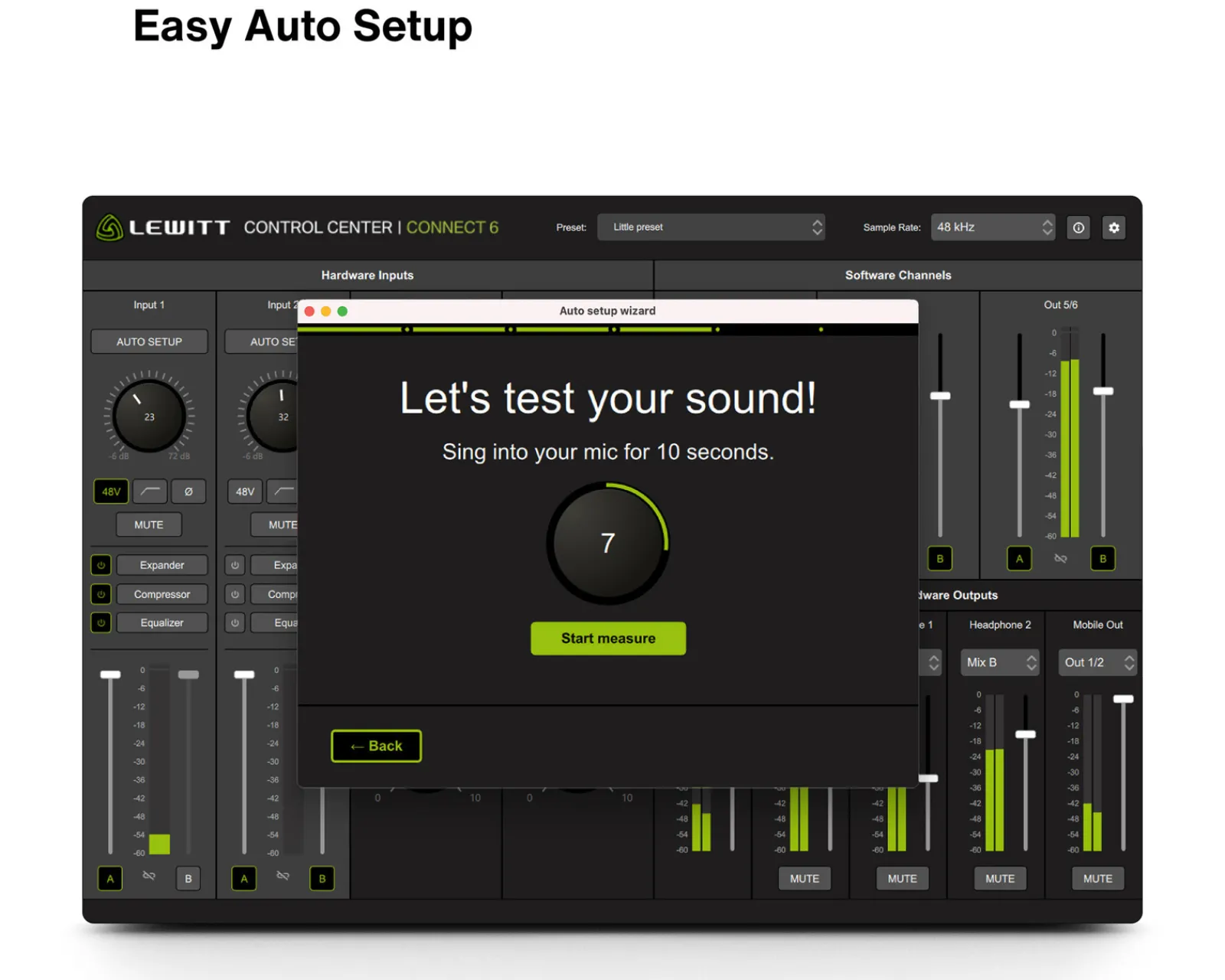Image resolution: width=1225 pixels, height=980 pixels.
Task: Toggle the Input 1 Expander power icon
Action: (x=101, y=565)
